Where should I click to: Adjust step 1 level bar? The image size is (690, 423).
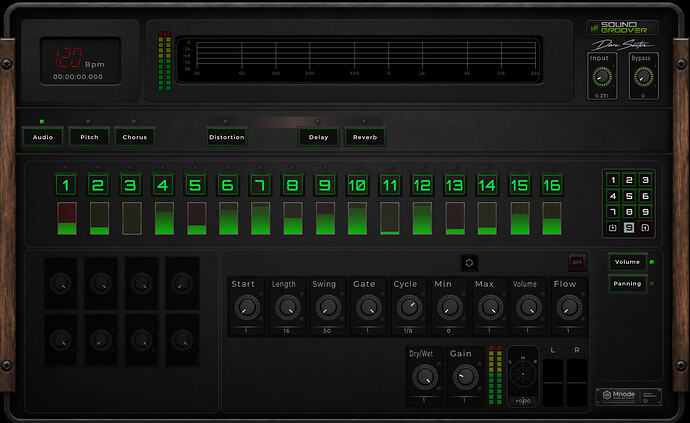tap(67, 218)
